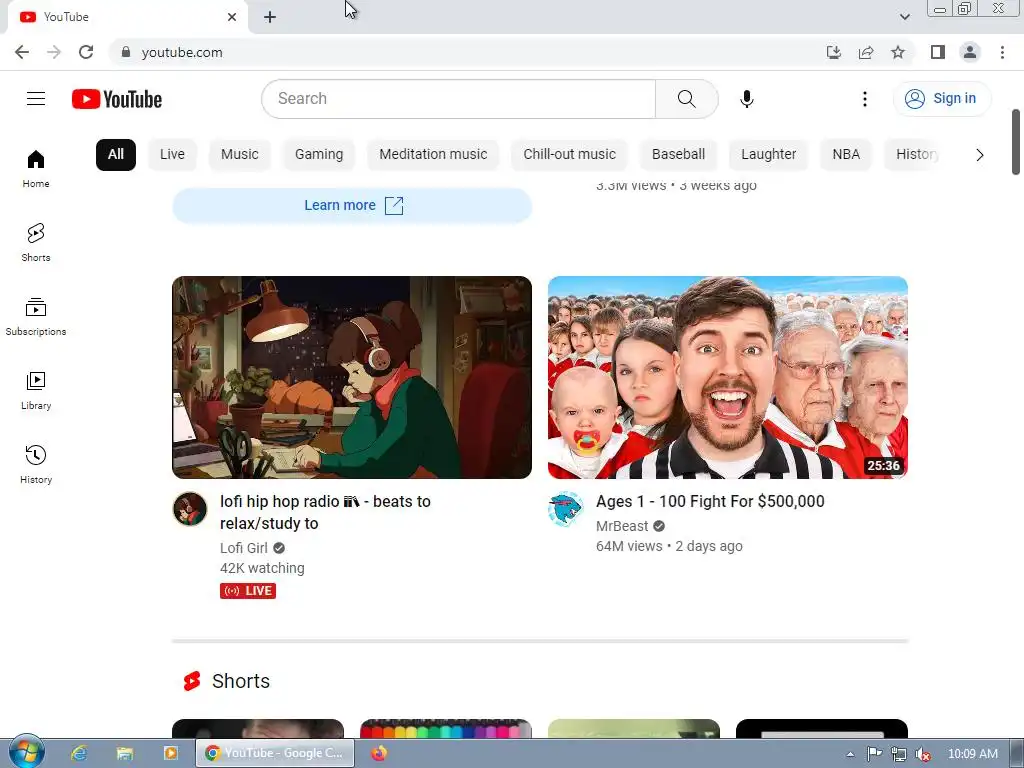This screenshot has height=768, width=1024.
Task: Show hidden tray icons arrow
Action: click(850, 754)
